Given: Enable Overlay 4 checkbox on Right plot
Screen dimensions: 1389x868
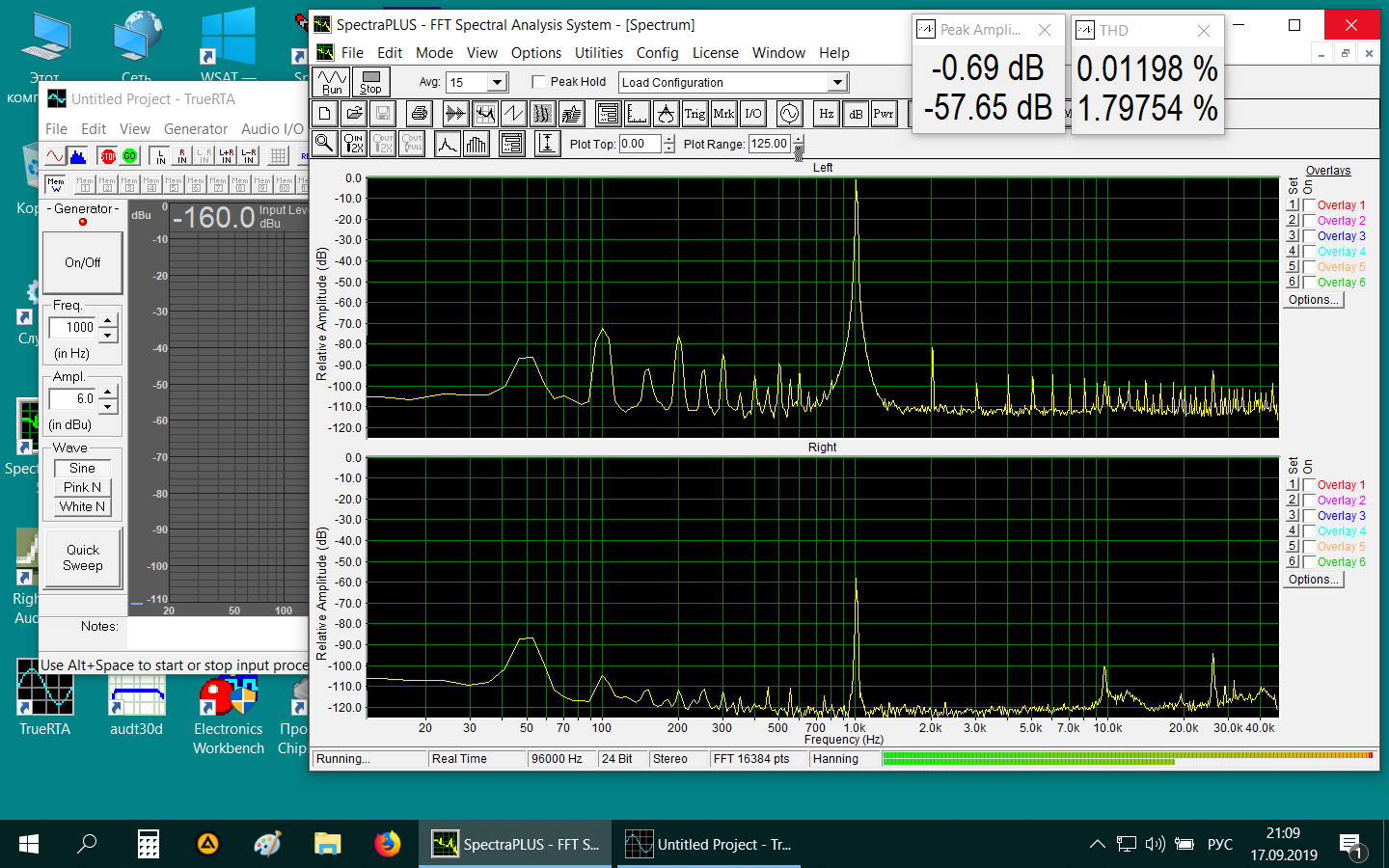Looking at the screenshot, I should (1310, 531).
